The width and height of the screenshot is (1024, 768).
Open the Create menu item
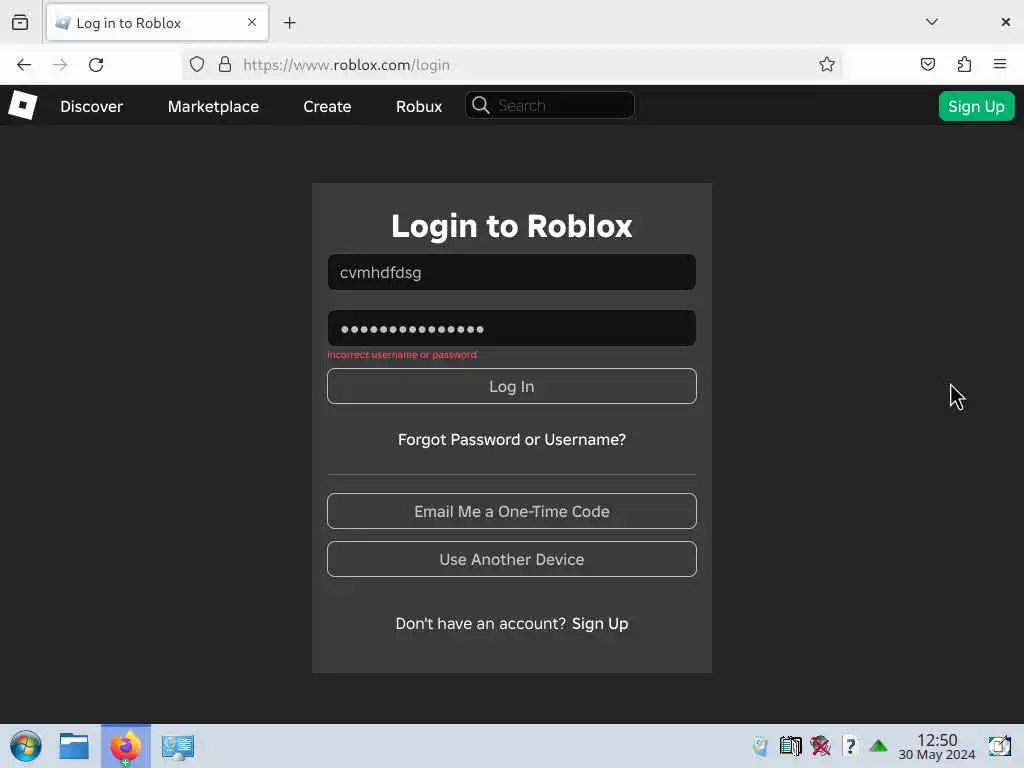[327, 106]
